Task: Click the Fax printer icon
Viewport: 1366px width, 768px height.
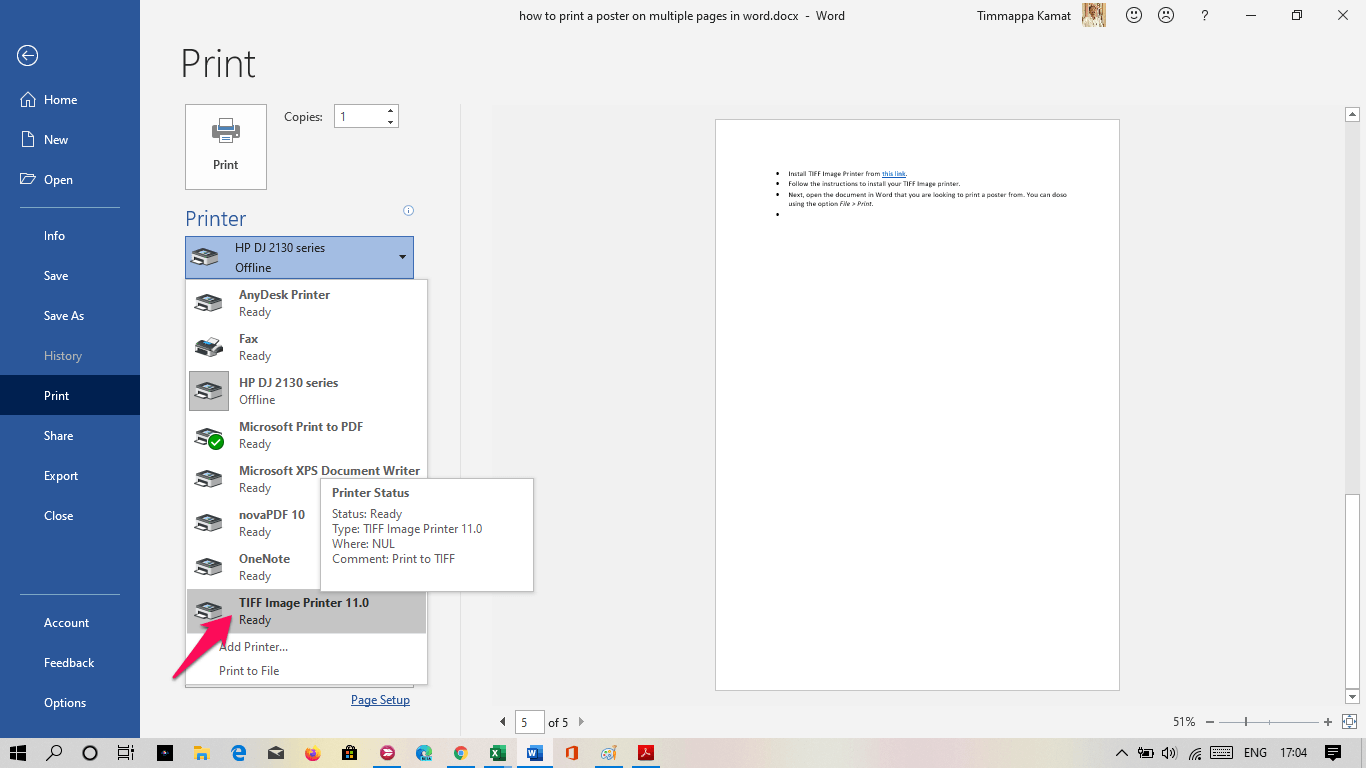Action: point(209,346)
